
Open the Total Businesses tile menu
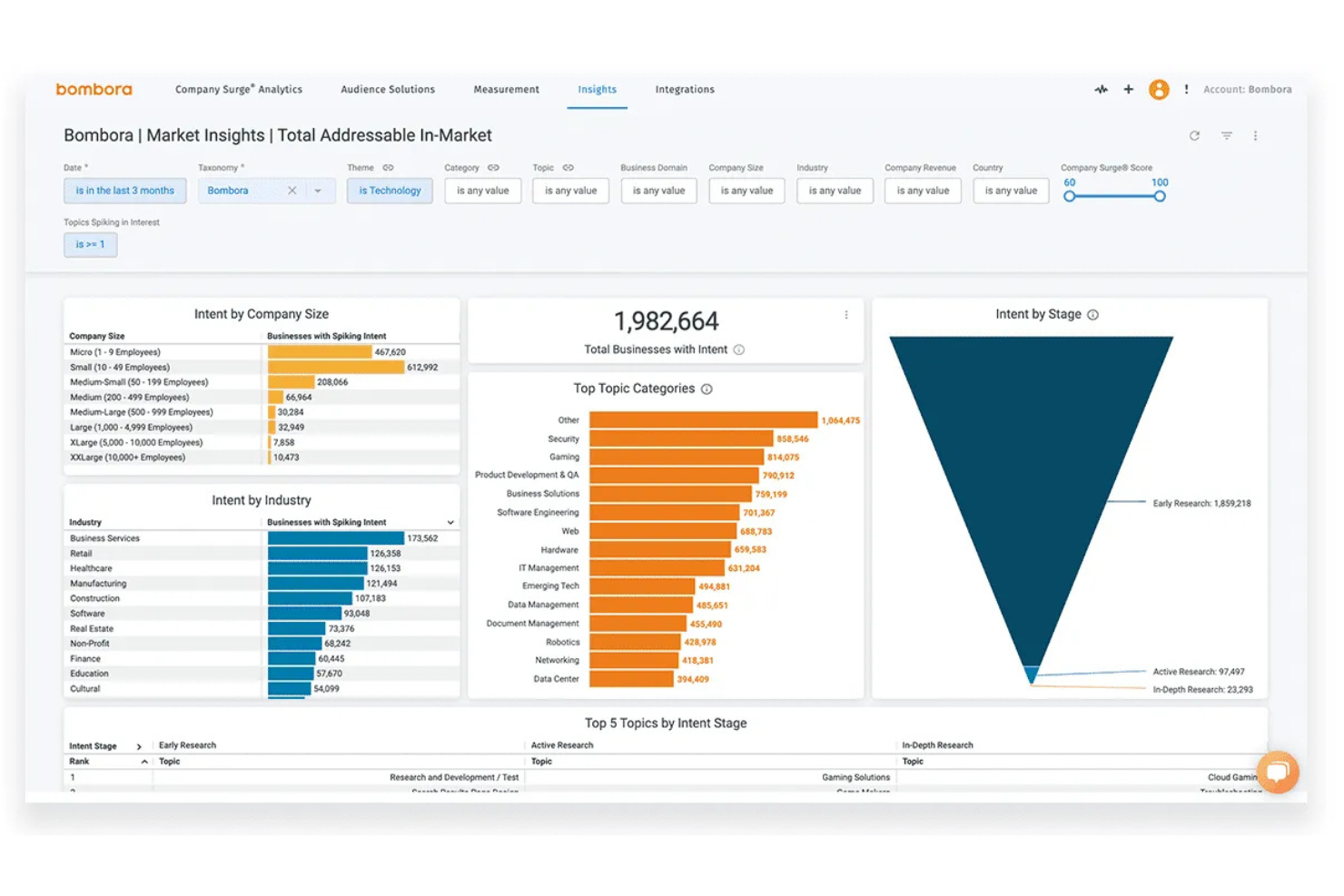tap(846, 315)
